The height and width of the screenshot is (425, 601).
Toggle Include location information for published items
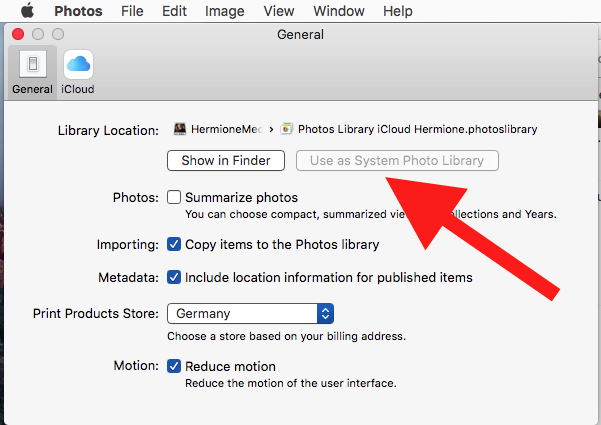(174, 277)
